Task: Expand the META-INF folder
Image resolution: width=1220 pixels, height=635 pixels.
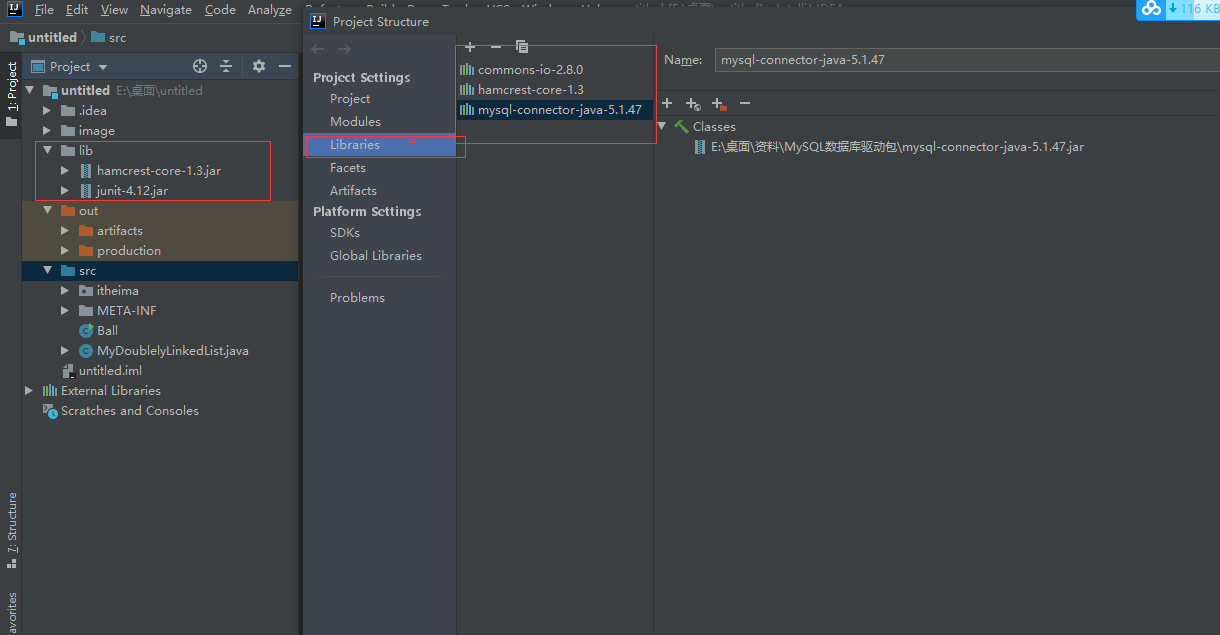Action: pos(65,310)
